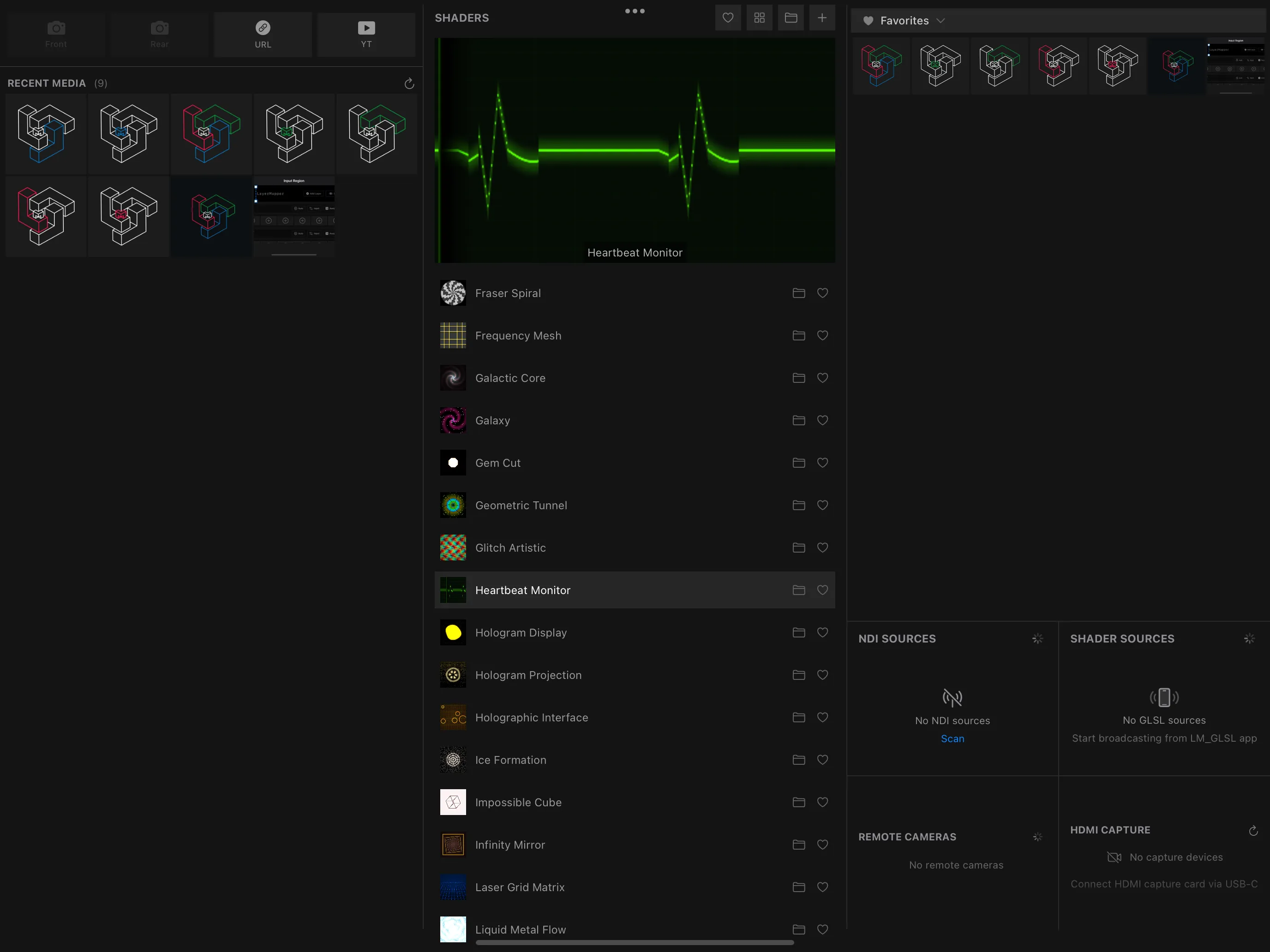The height and width of the screenshot is (952, 1270).
Task: Favorite the Gem Cut shader
Action: point(822,463)
